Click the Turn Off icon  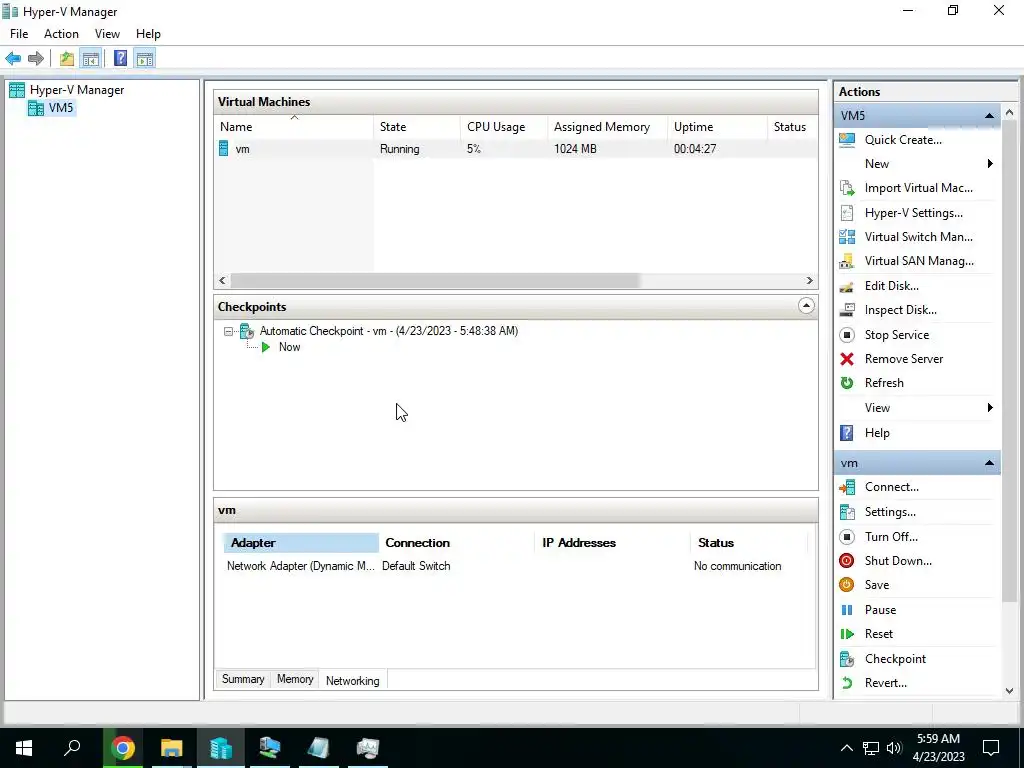point(847,537)
